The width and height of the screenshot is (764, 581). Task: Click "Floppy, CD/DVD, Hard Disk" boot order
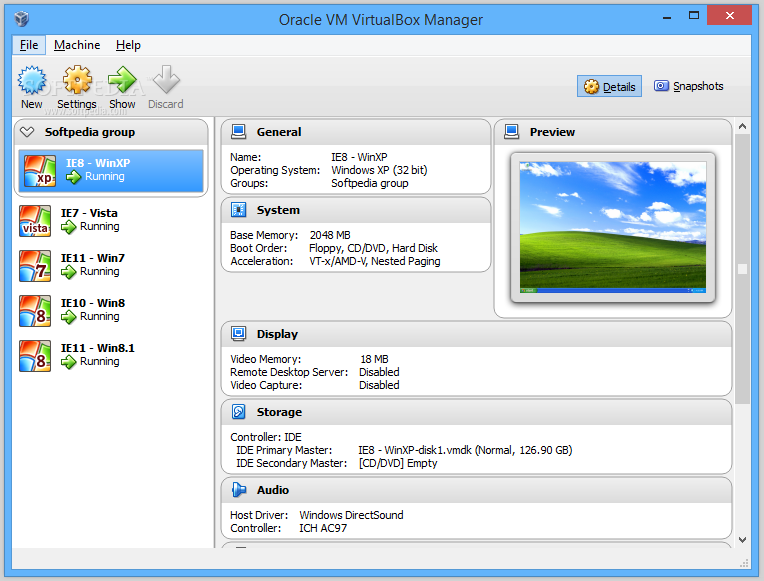[x=373, y=248]
